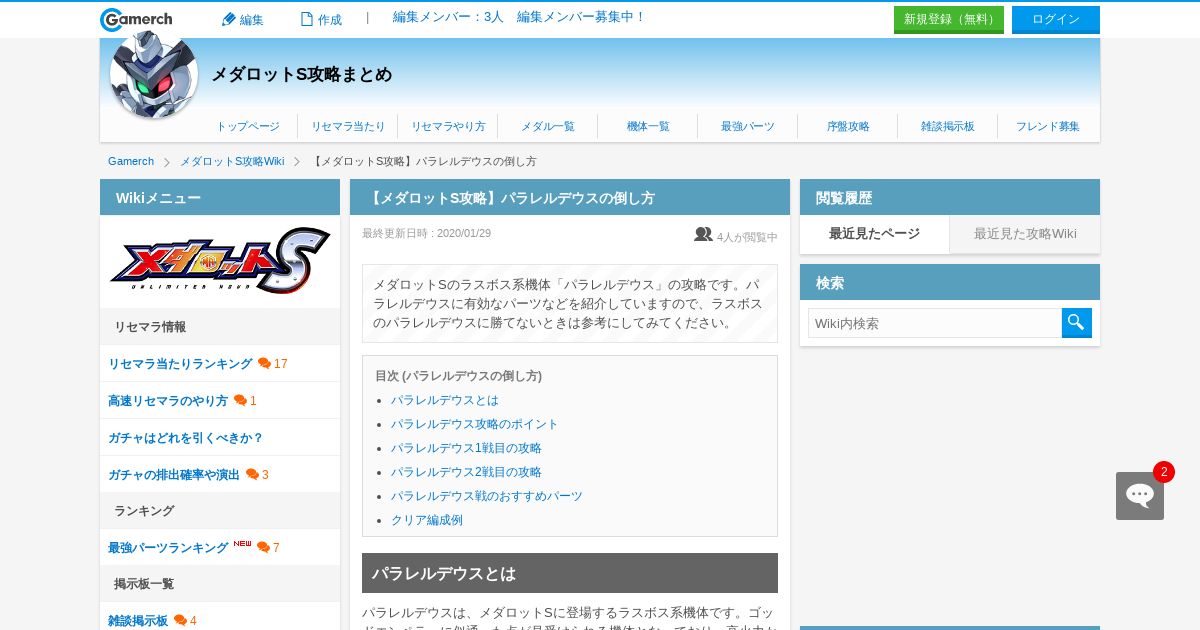Click the Gamerch breadcrumb link
The width and height of the screenshot is (1200, 630).
point(131,161)
